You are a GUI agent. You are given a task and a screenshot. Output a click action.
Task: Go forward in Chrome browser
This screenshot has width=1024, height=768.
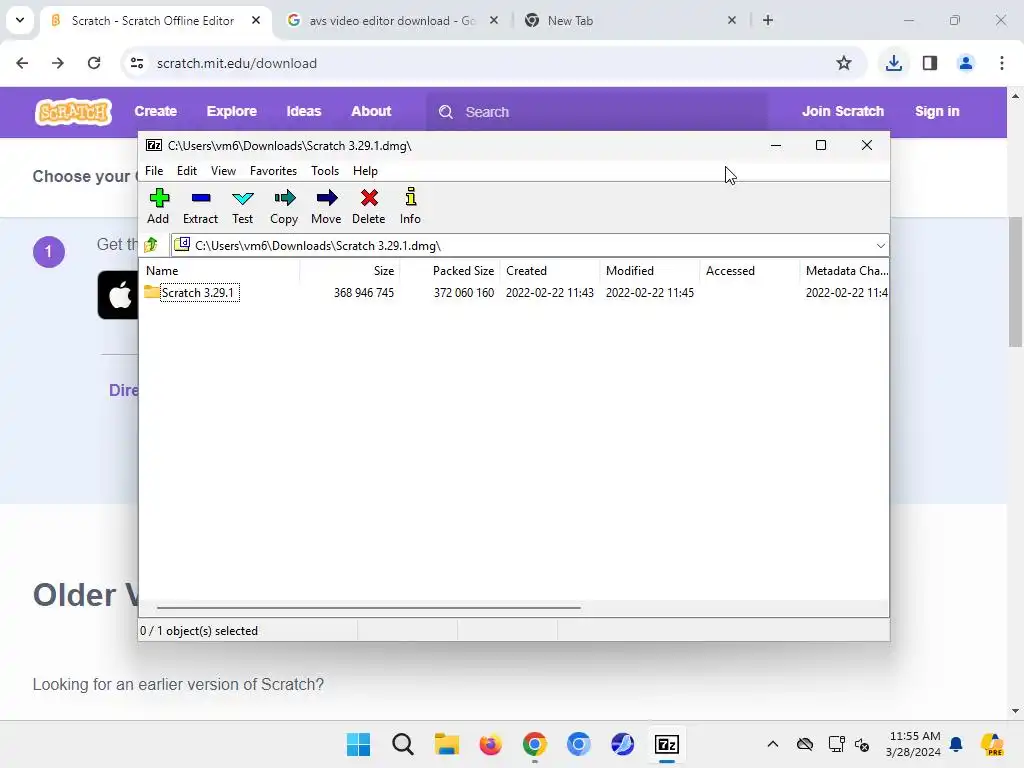(58, 63)
